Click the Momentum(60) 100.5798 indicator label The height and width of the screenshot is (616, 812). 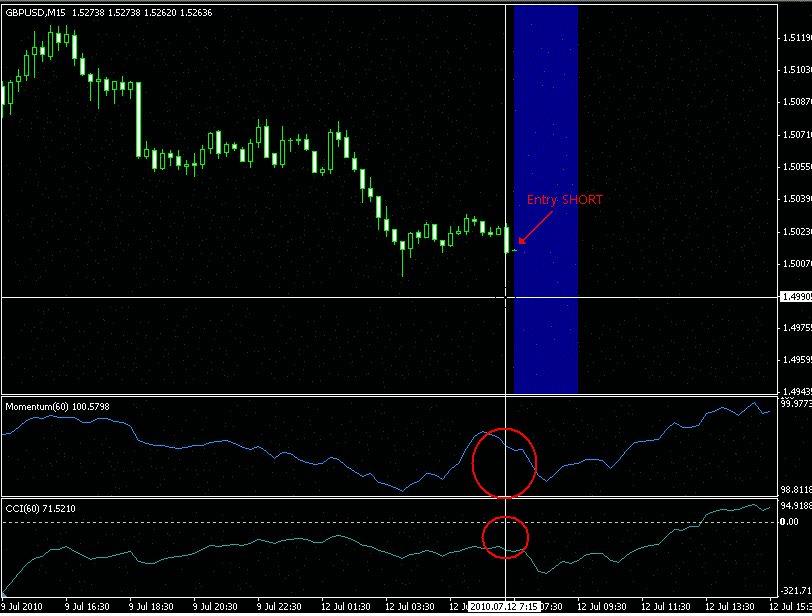pos(57,407)
